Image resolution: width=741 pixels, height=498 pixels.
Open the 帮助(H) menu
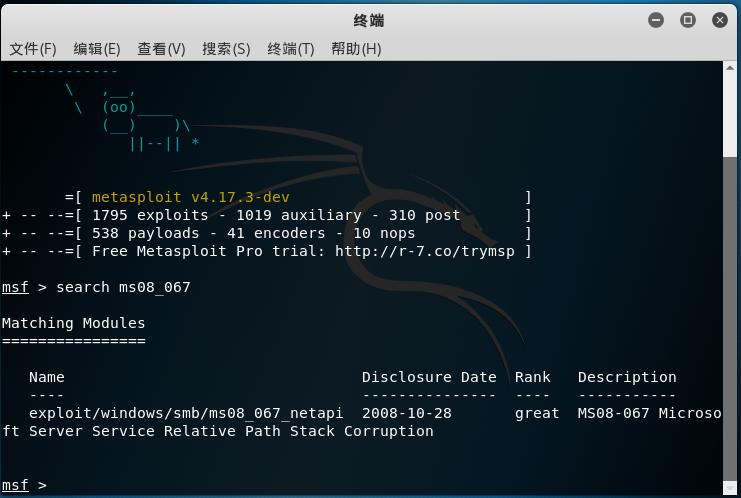click(356, 49)
